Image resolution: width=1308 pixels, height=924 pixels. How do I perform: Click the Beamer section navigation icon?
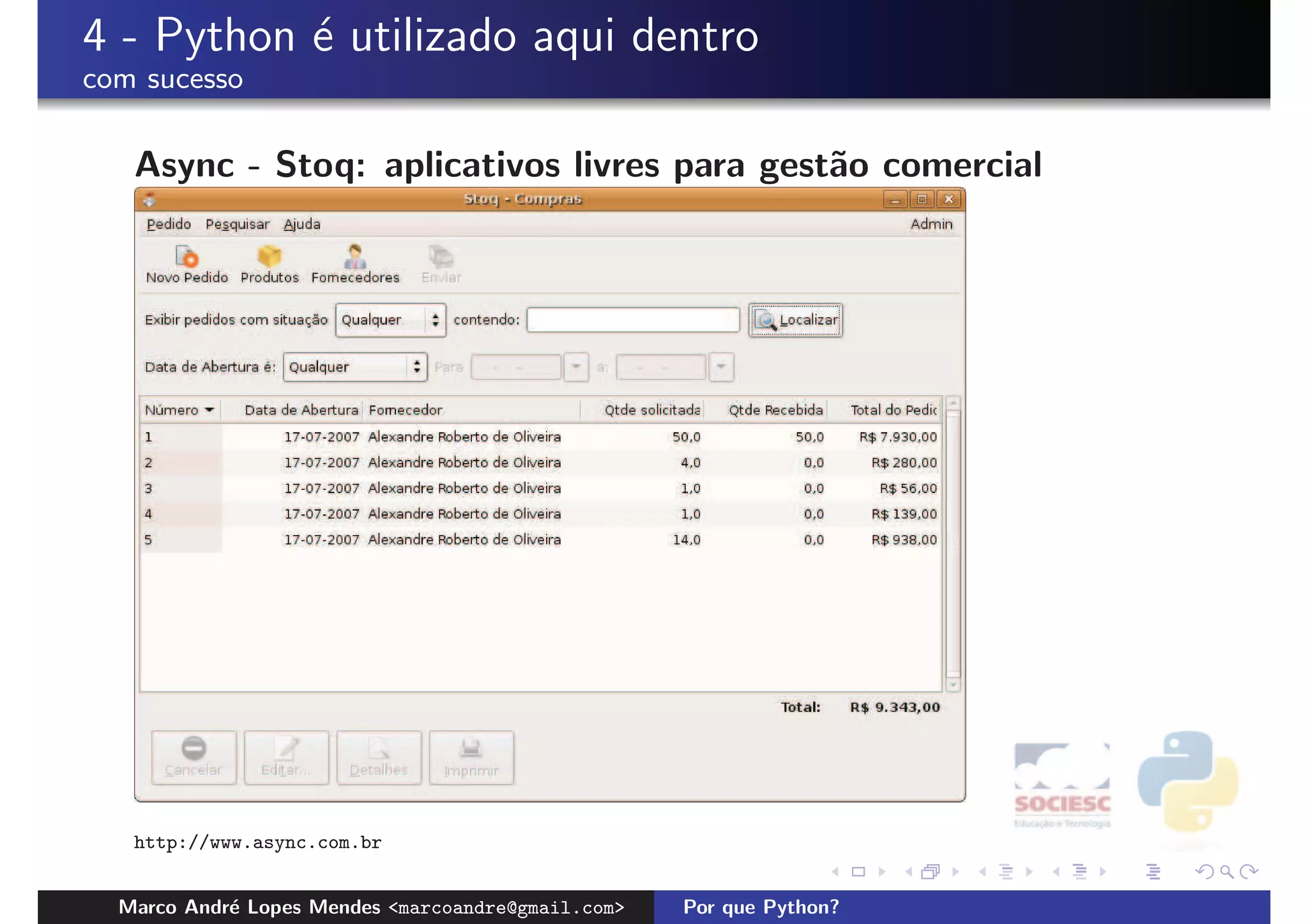(1080, 872)
